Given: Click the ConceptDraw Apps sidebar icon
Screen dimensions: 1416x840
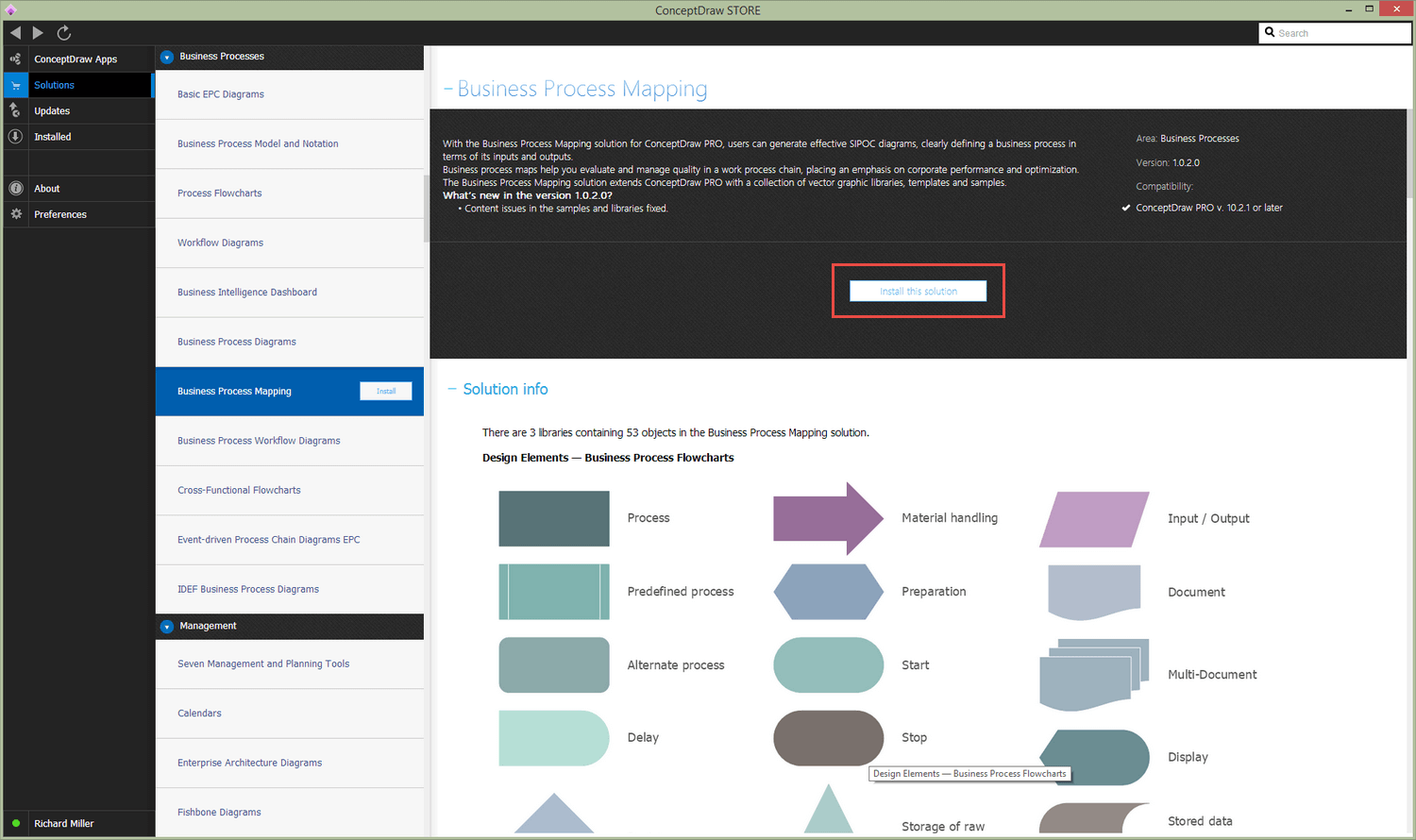Looking at the screenshot, I should point(15,59).
